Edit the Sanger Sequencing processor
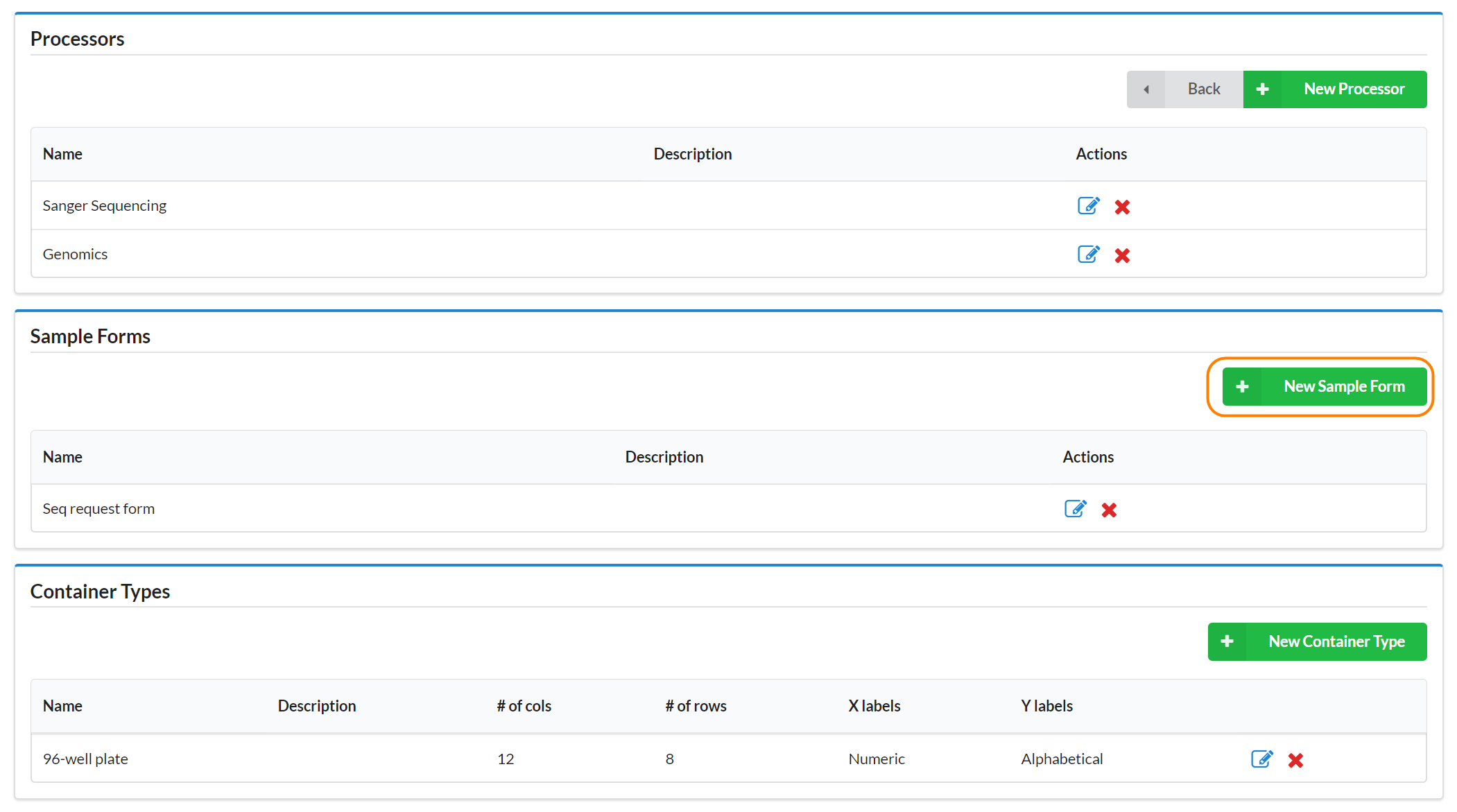This screenshot has height=812, width=1457. [1088, 206]
